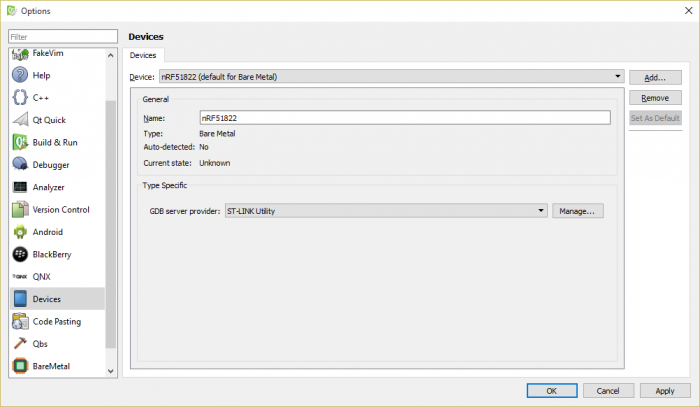Edit the device Name field

405,118
